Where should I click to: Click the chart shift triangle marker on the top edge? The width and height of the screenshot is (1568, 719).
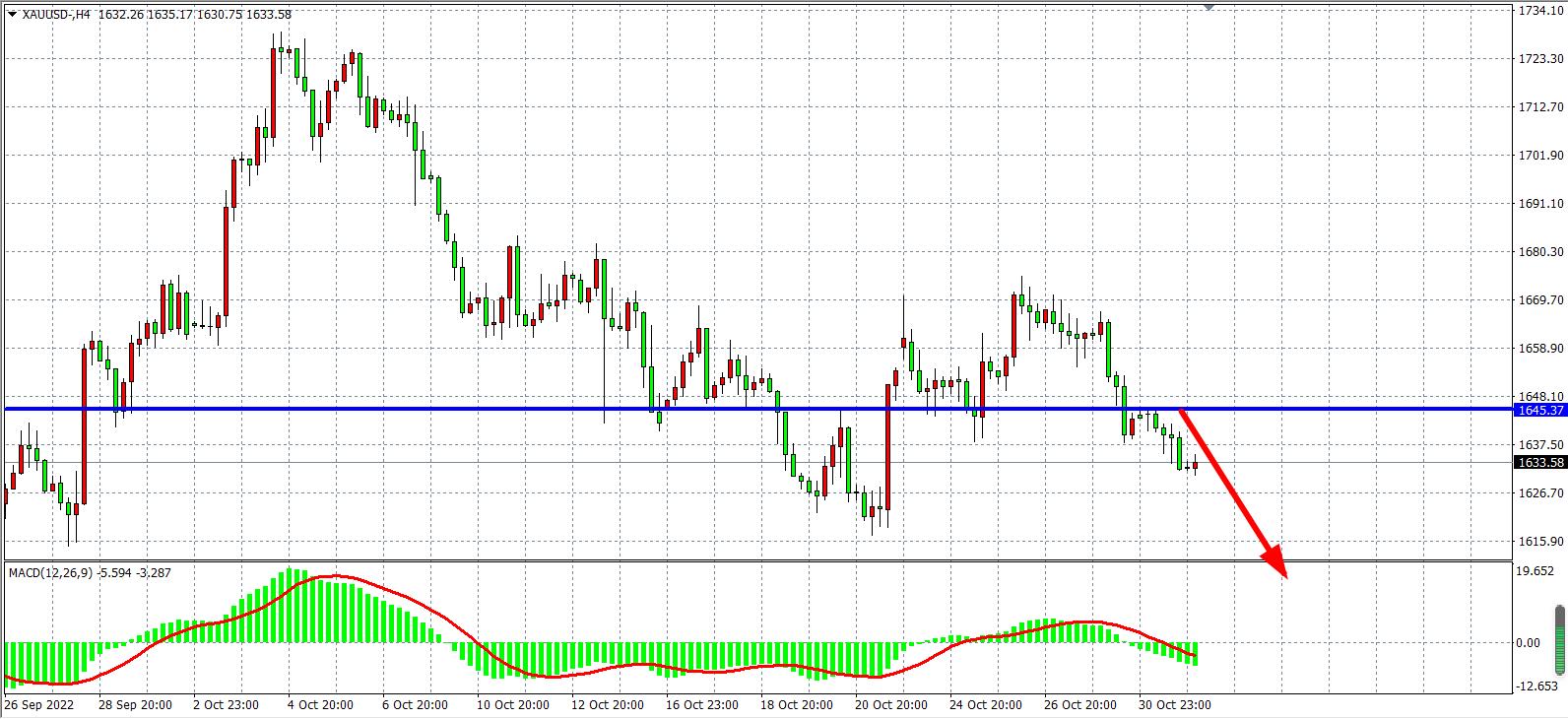[1209, 7]
